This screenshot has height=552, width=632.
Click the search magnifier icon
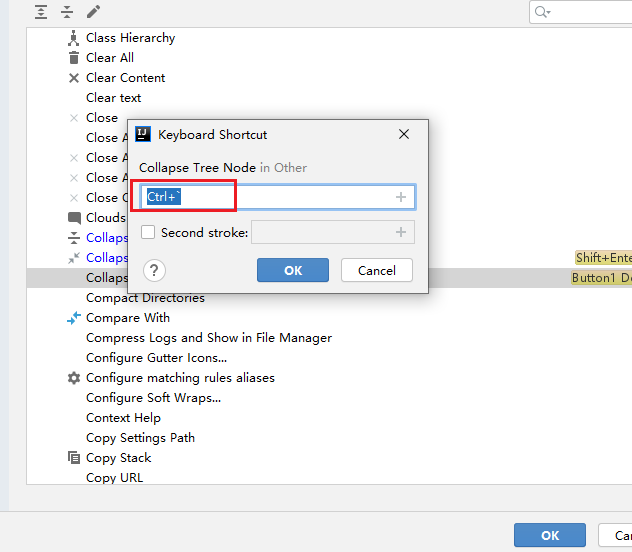542,12
